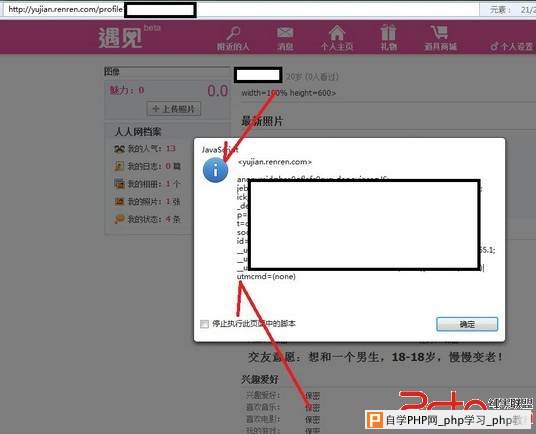Click the 我的日志 diary icon

[x=119, y=166]
